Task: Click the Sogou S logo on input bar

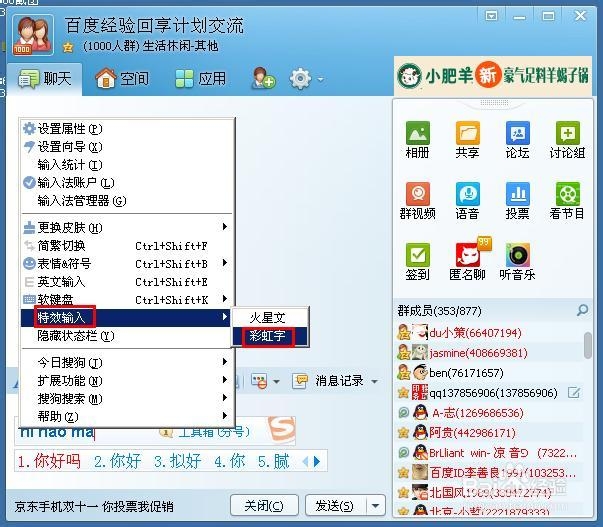Action: pyautogui.click(x=282, y=429)
